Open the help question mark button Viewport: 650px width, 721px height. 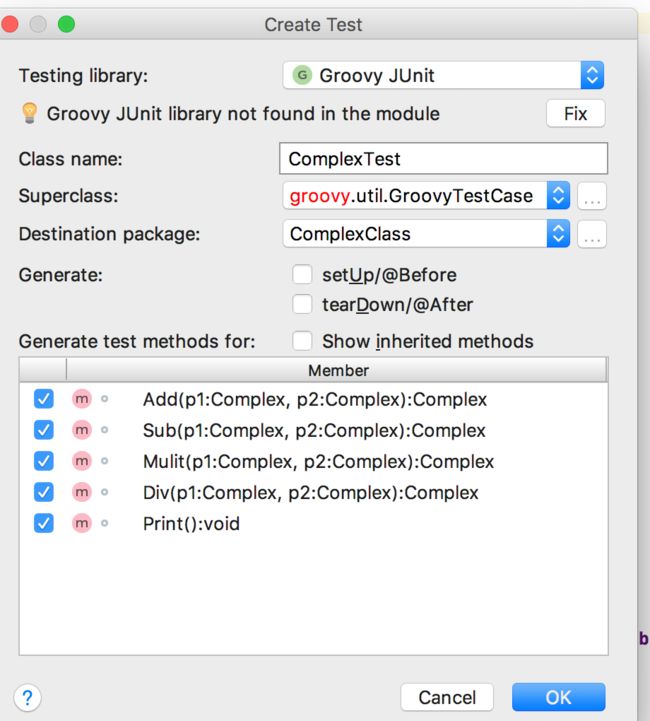tap(28, 698)
